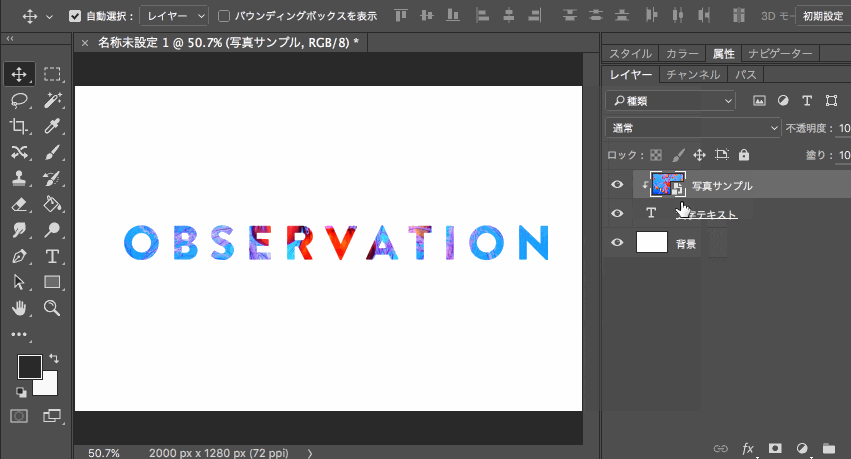Switch to the カラー tab
Image resolution: width=851 pixels, height=459 pixels.
coord(682,54)
